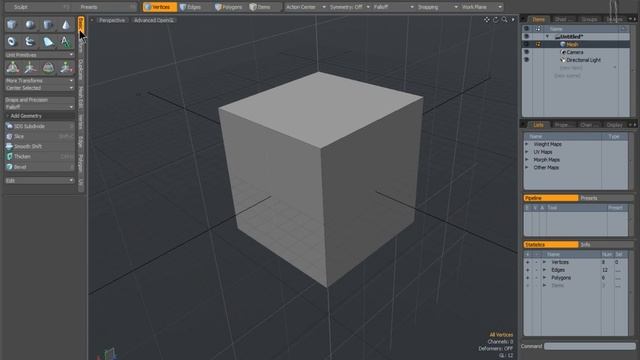Expand the Morph Maps list
Image resolution: width=640 pixels, height=360 pixels.
click(527, 160)
